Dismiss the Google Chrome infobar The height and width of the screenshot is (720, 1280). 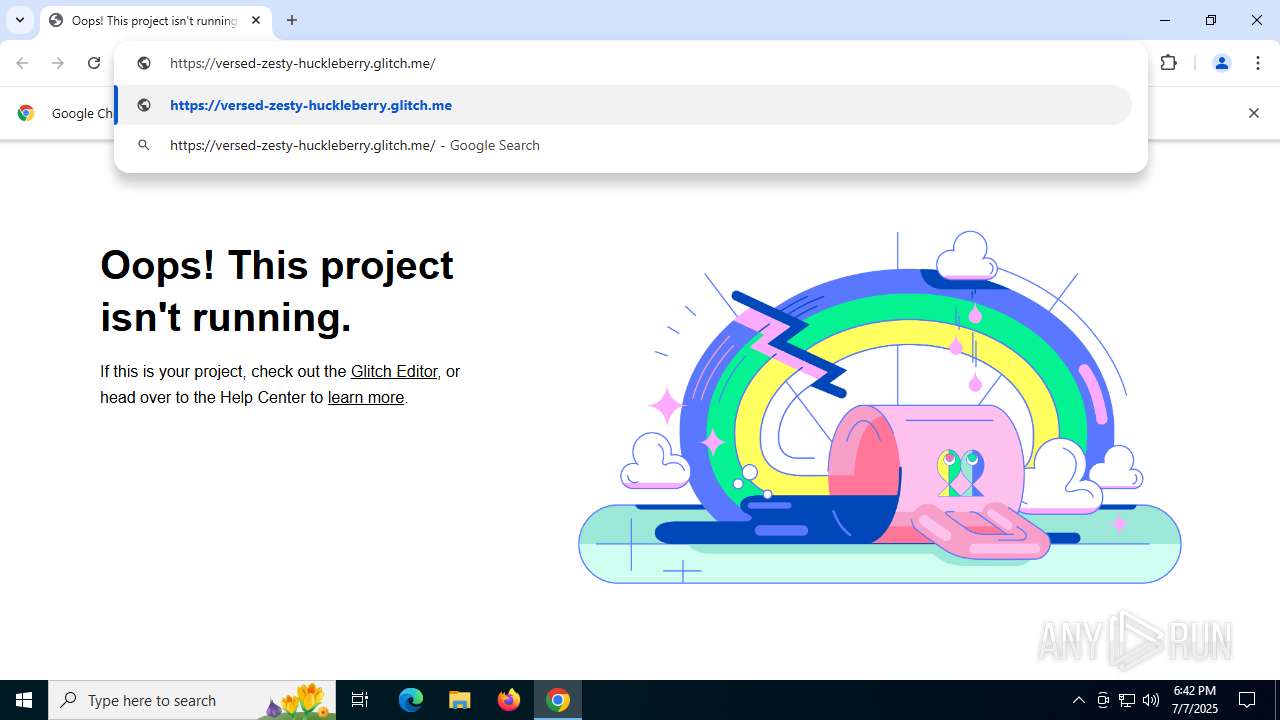click(x=1253, y=113)
